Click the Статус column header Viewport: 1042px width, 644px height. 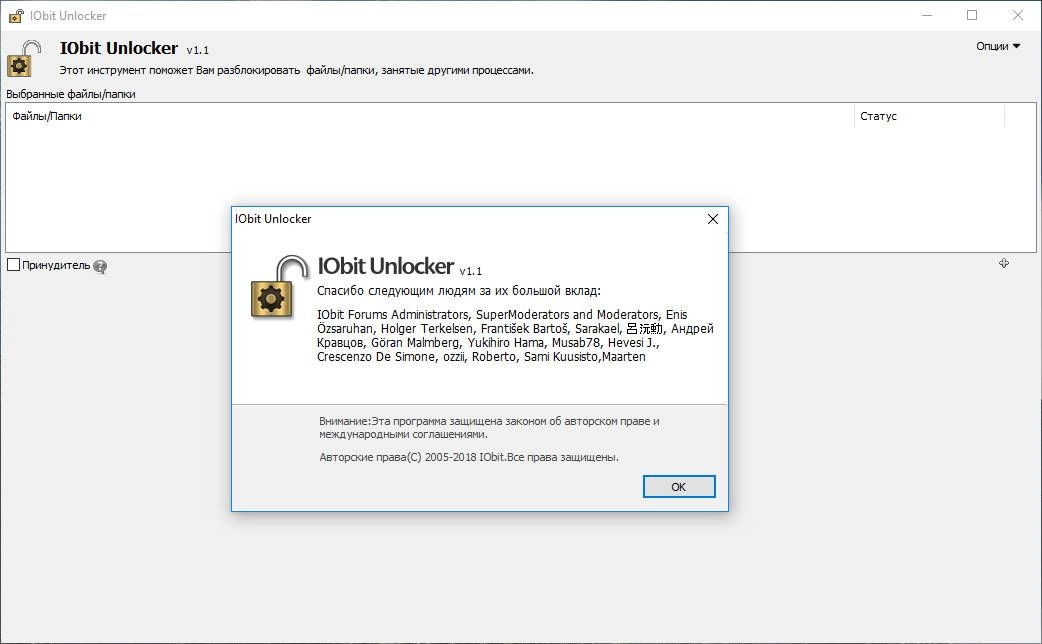point(929,116)
